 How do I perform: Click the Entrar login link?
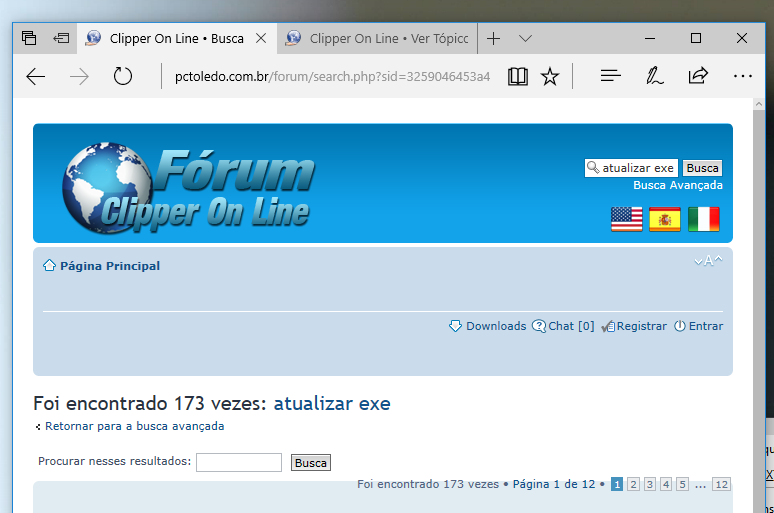tap(706, 326)
